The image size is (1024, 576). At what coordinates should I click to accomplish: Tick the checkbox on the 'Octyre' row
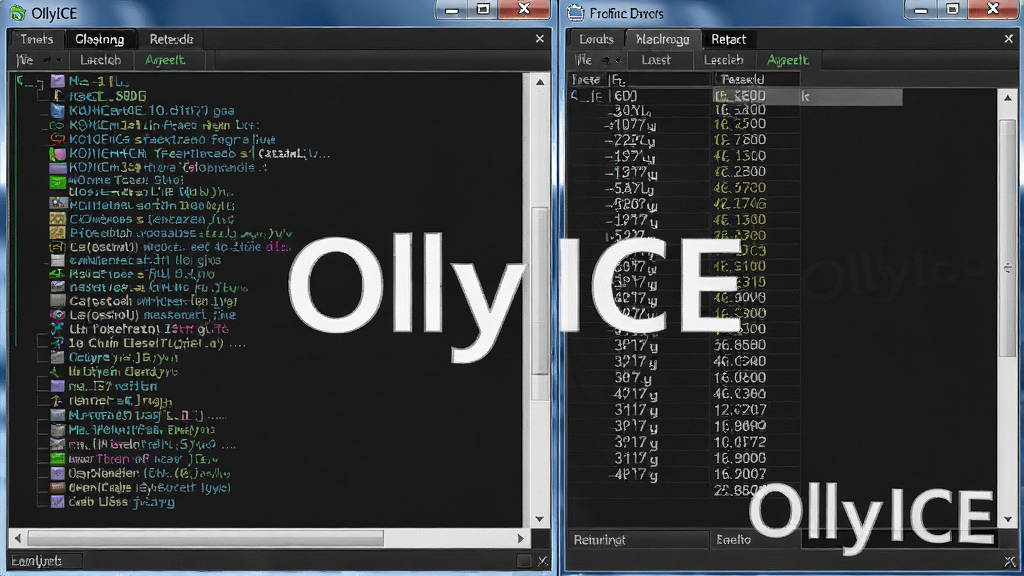(x=42, y=357)
